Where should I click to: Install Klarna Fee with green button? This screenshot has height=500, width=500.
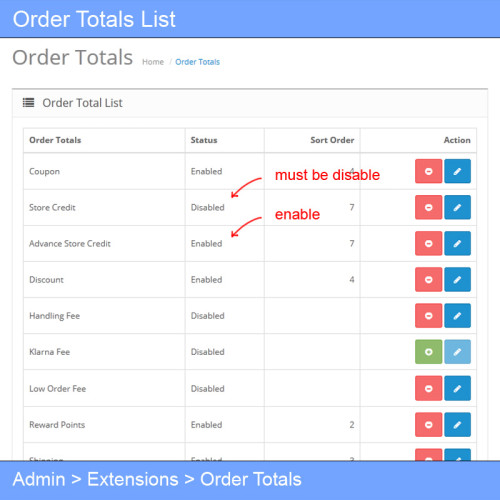tap(428, 352)
